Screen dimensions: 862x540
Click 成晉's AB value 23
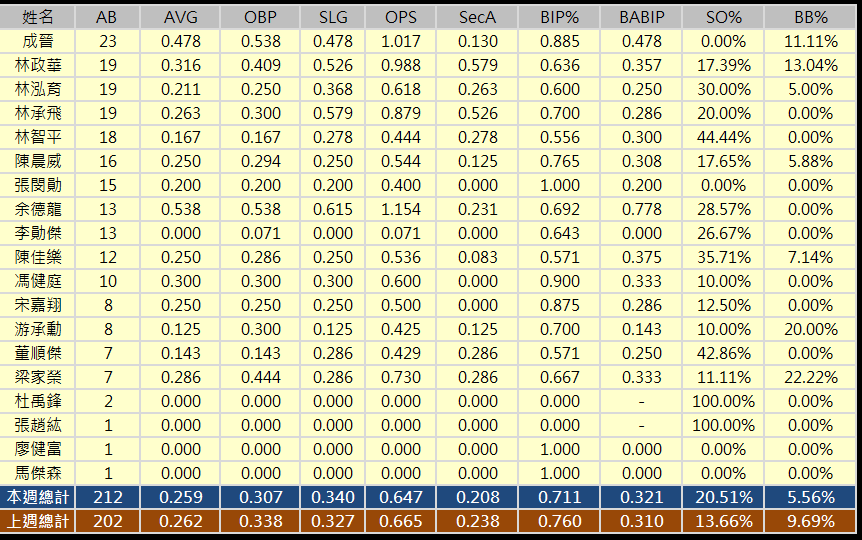click(x=108, y=41)
